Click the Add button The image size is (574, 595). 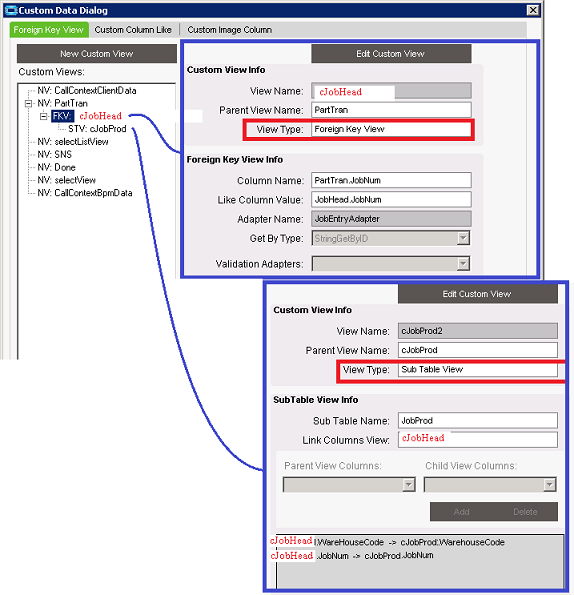461,512
